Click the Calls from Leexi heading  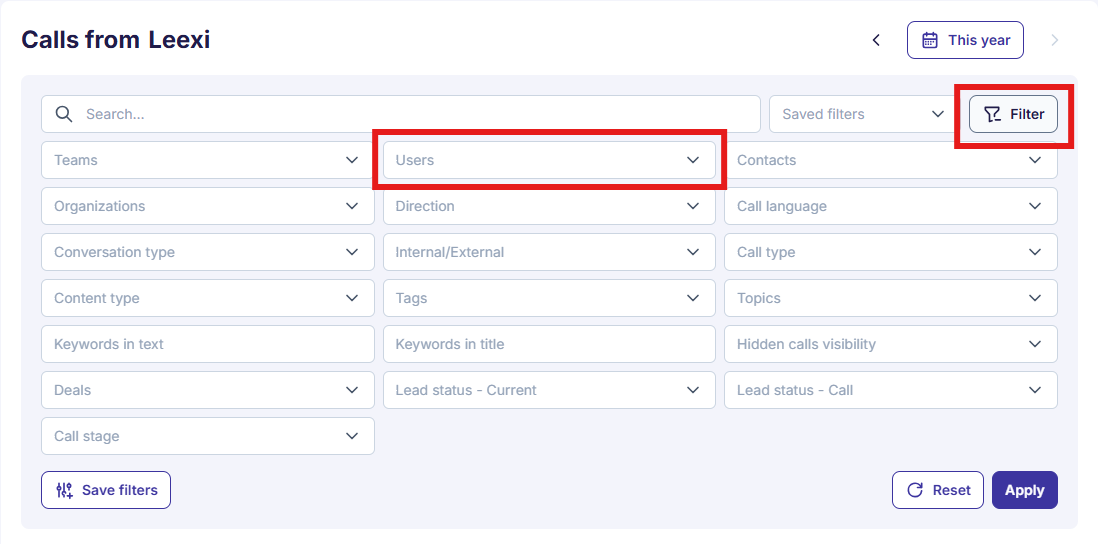point(116,40)
